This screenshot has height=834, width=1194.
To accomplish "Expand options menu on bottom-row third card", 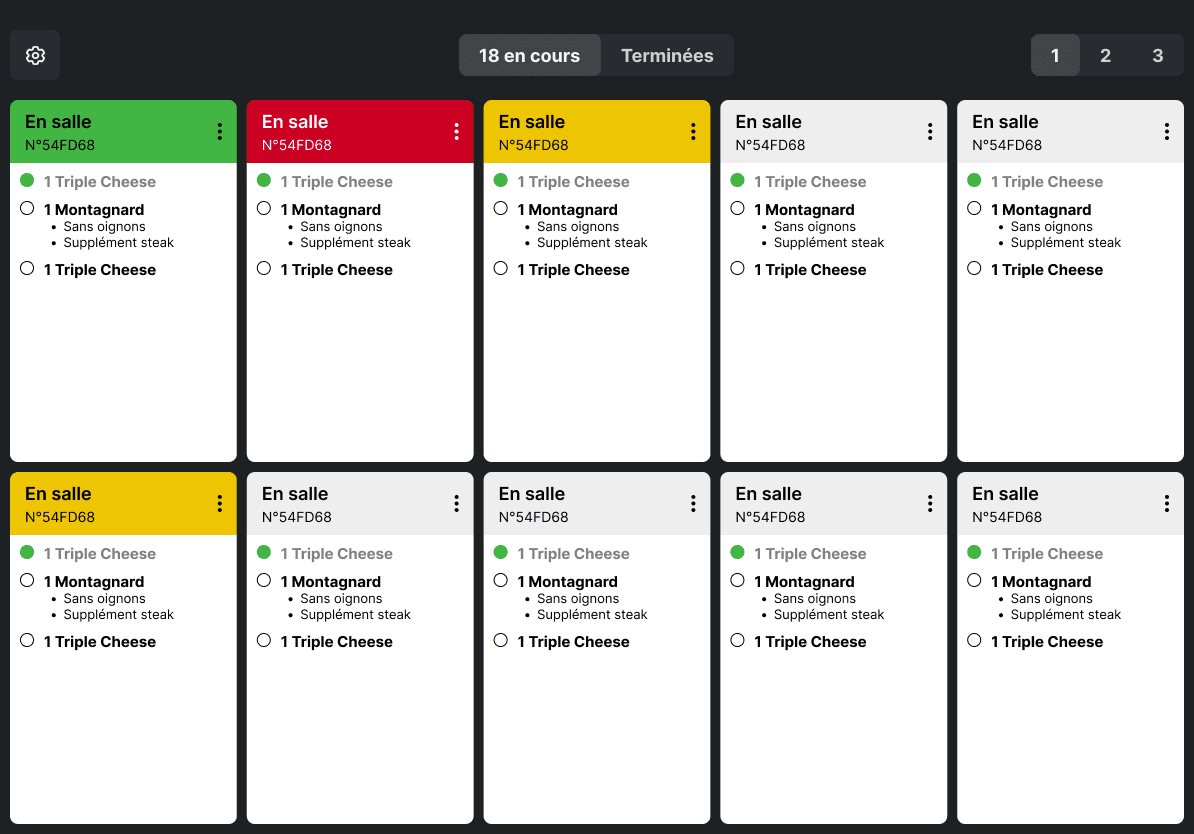I will point(693,503).
